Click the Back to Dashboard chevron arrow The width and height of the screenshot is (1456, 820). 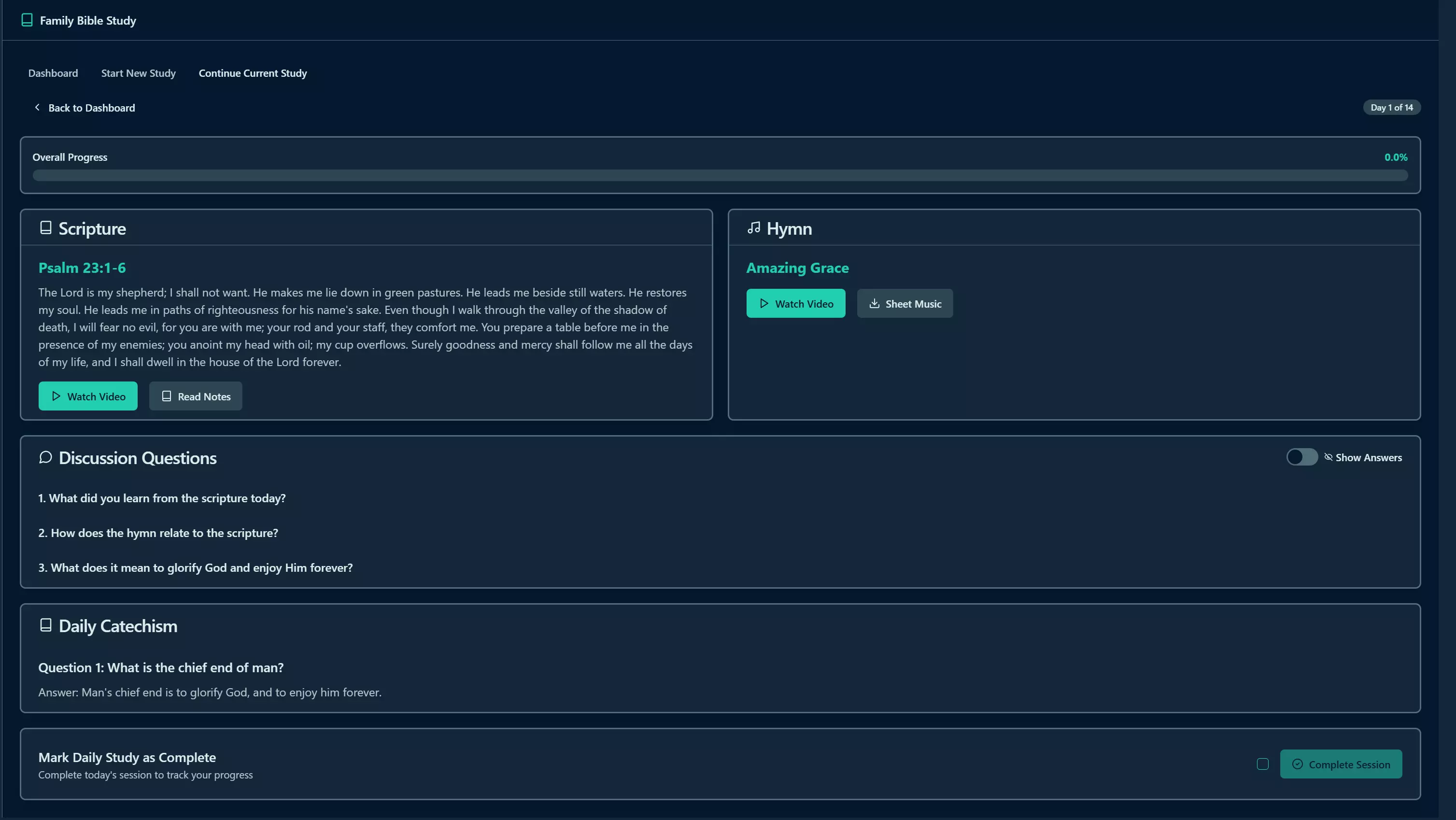[37, 107]
